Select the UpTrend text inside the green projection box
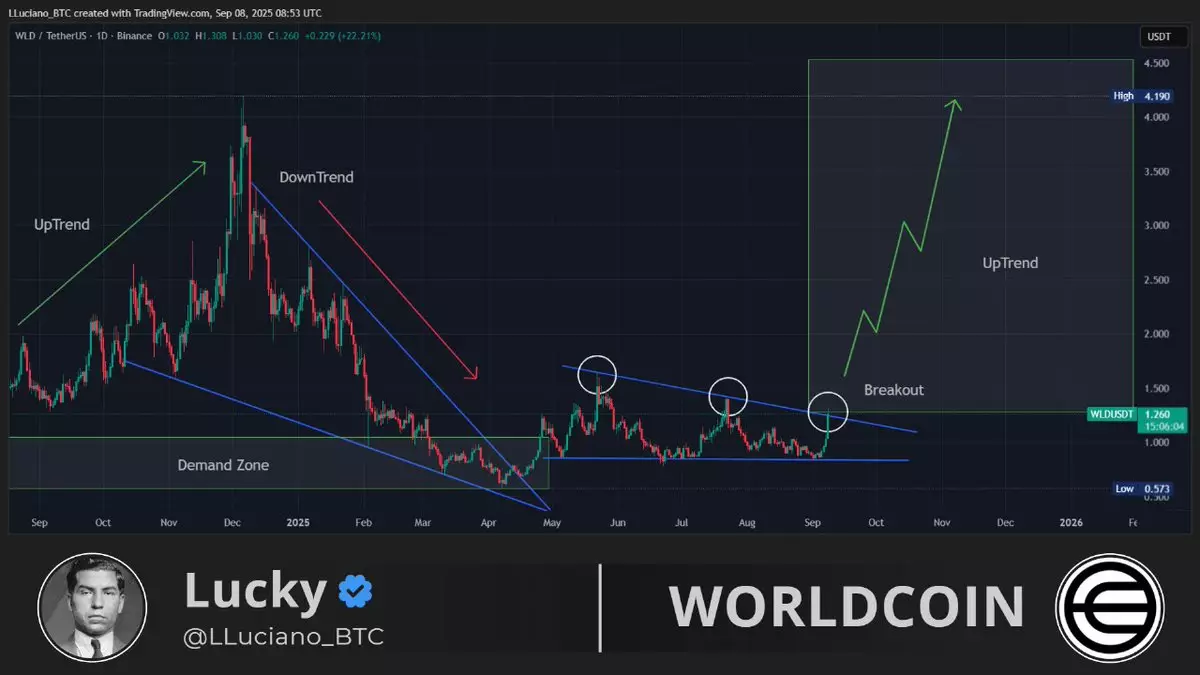 point(1010,264)
